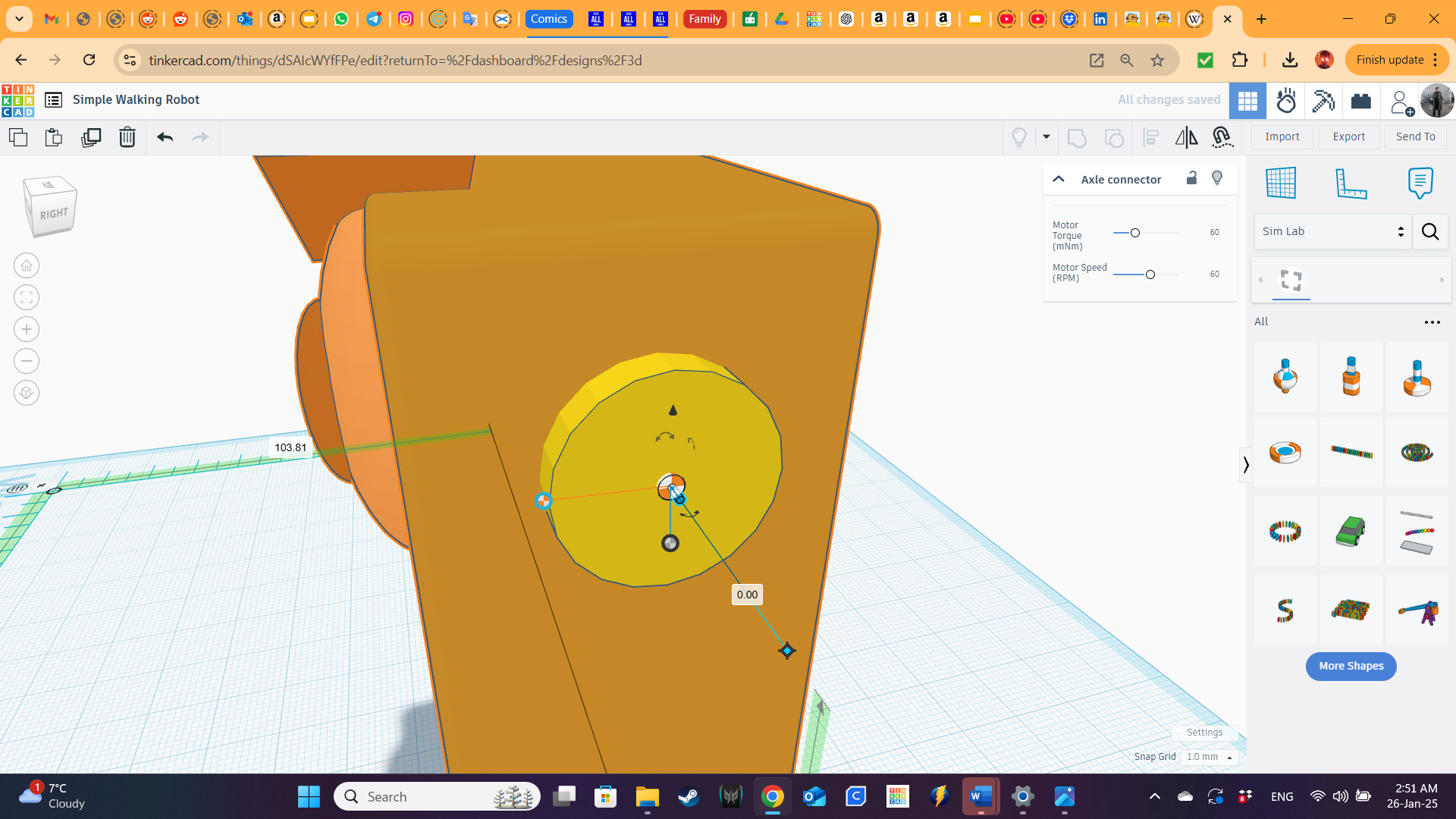Viewport: 1456px width, 819px height.
Task: Click the Export button
Action: [x=1348, y=136]
